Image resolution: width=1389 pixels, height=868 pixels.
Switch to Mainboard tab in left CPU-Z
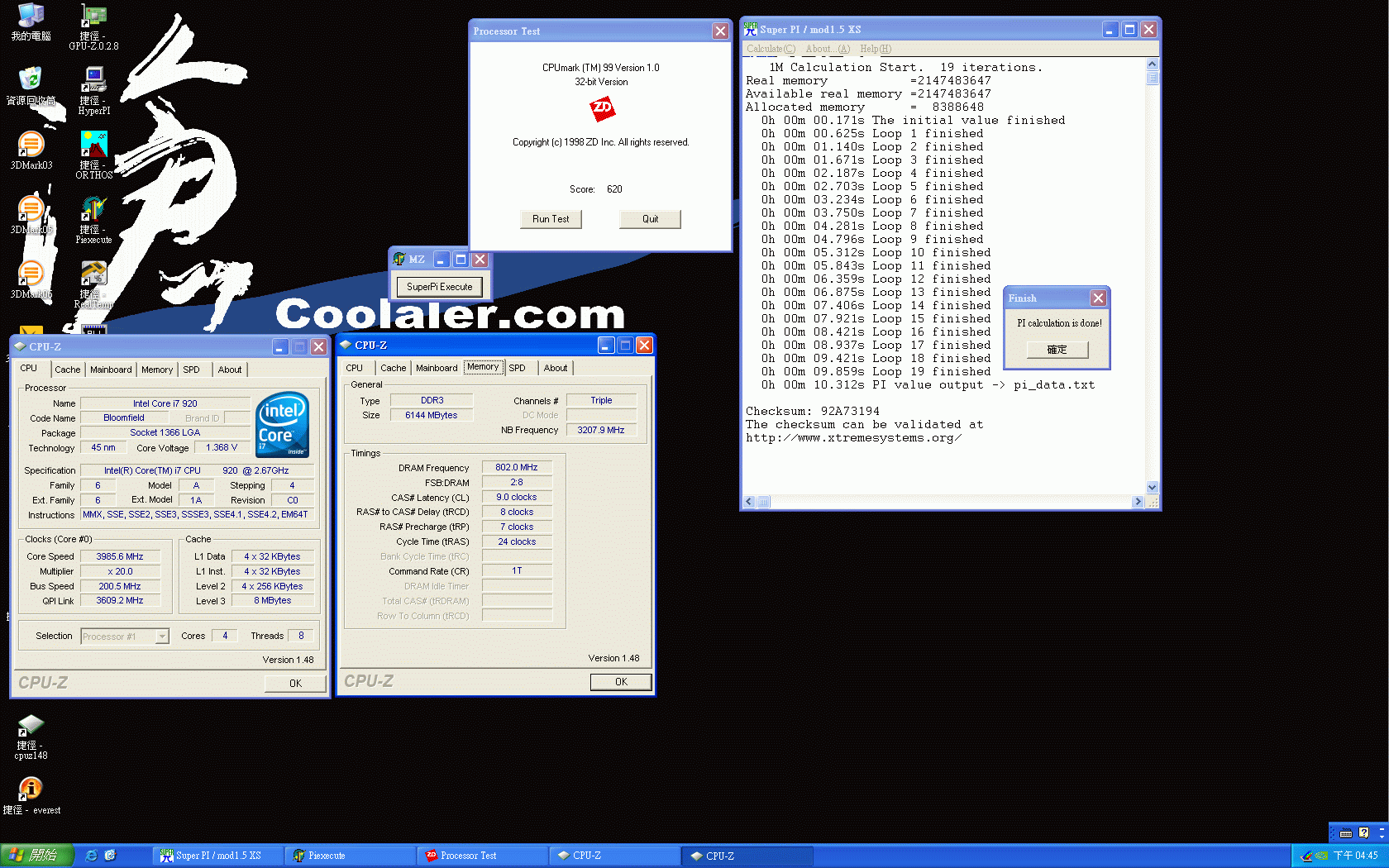(111, 370)
